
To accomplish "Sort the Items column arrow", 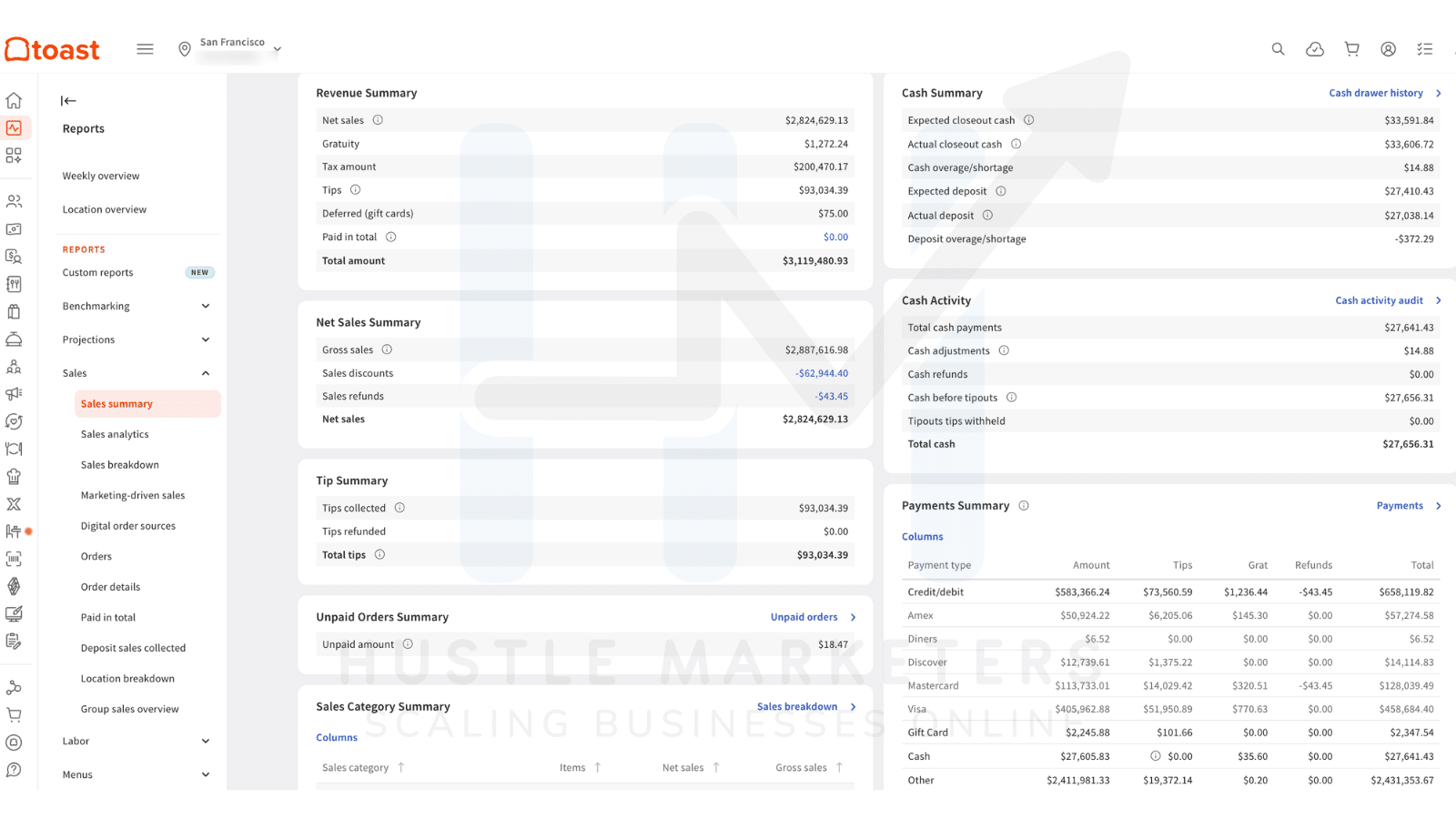I will (x=598, y=768).
